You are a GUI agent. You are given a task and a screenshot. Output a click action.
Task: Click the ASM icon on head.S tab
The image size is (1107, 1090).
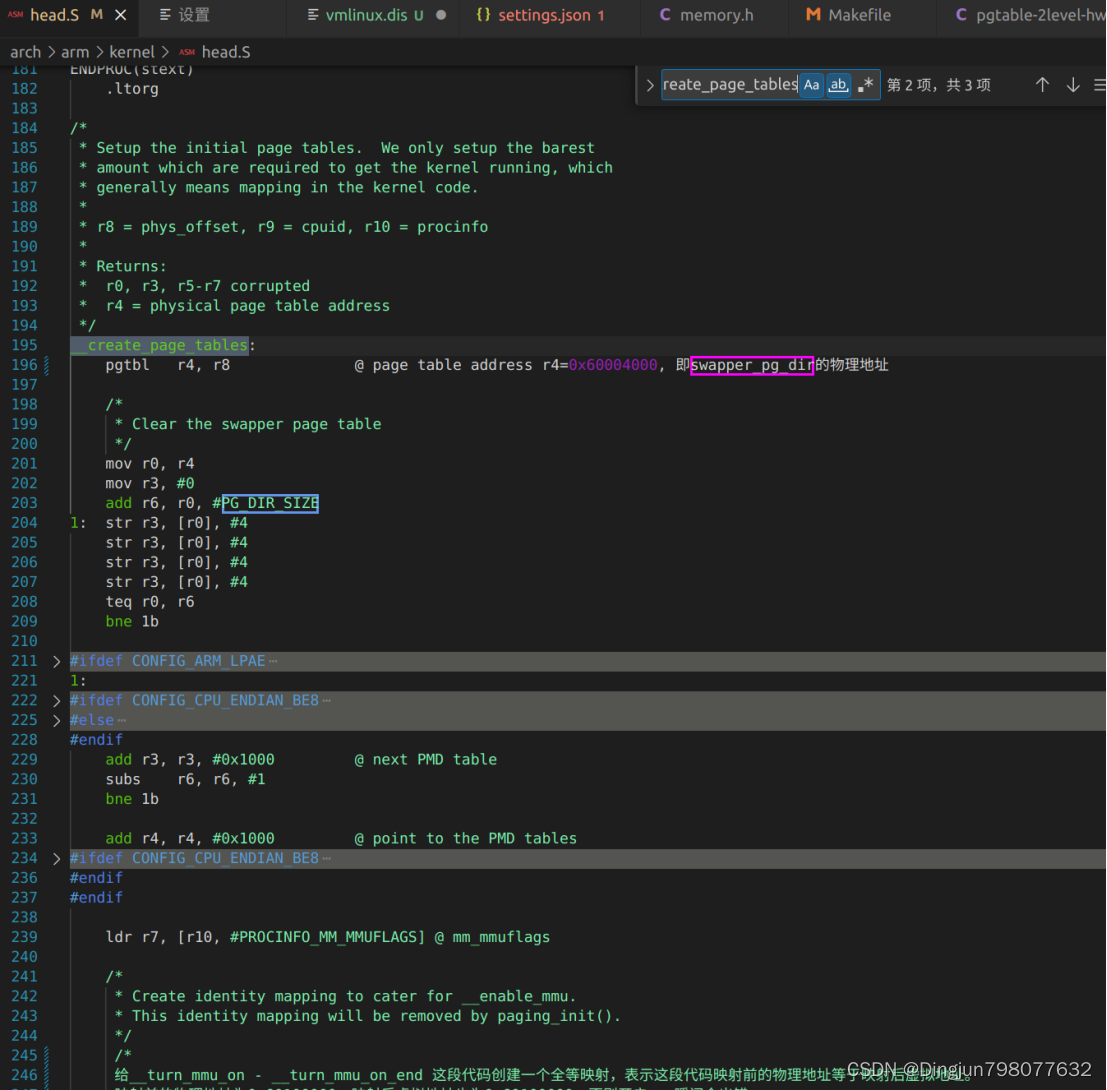pyautogui.click(x=15, y=14)
